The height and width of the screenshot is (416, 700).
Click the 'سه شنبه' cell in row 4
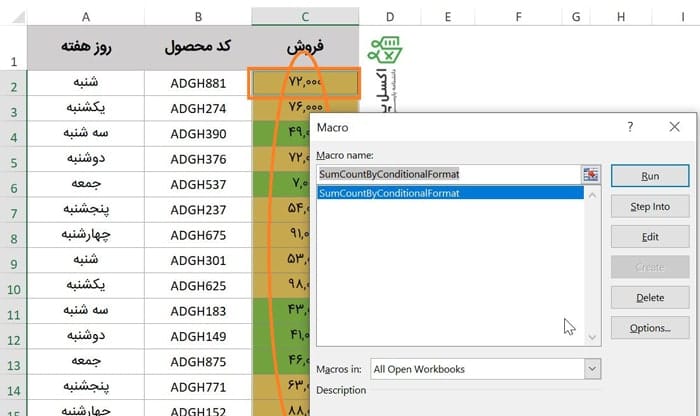pos(86,134)
